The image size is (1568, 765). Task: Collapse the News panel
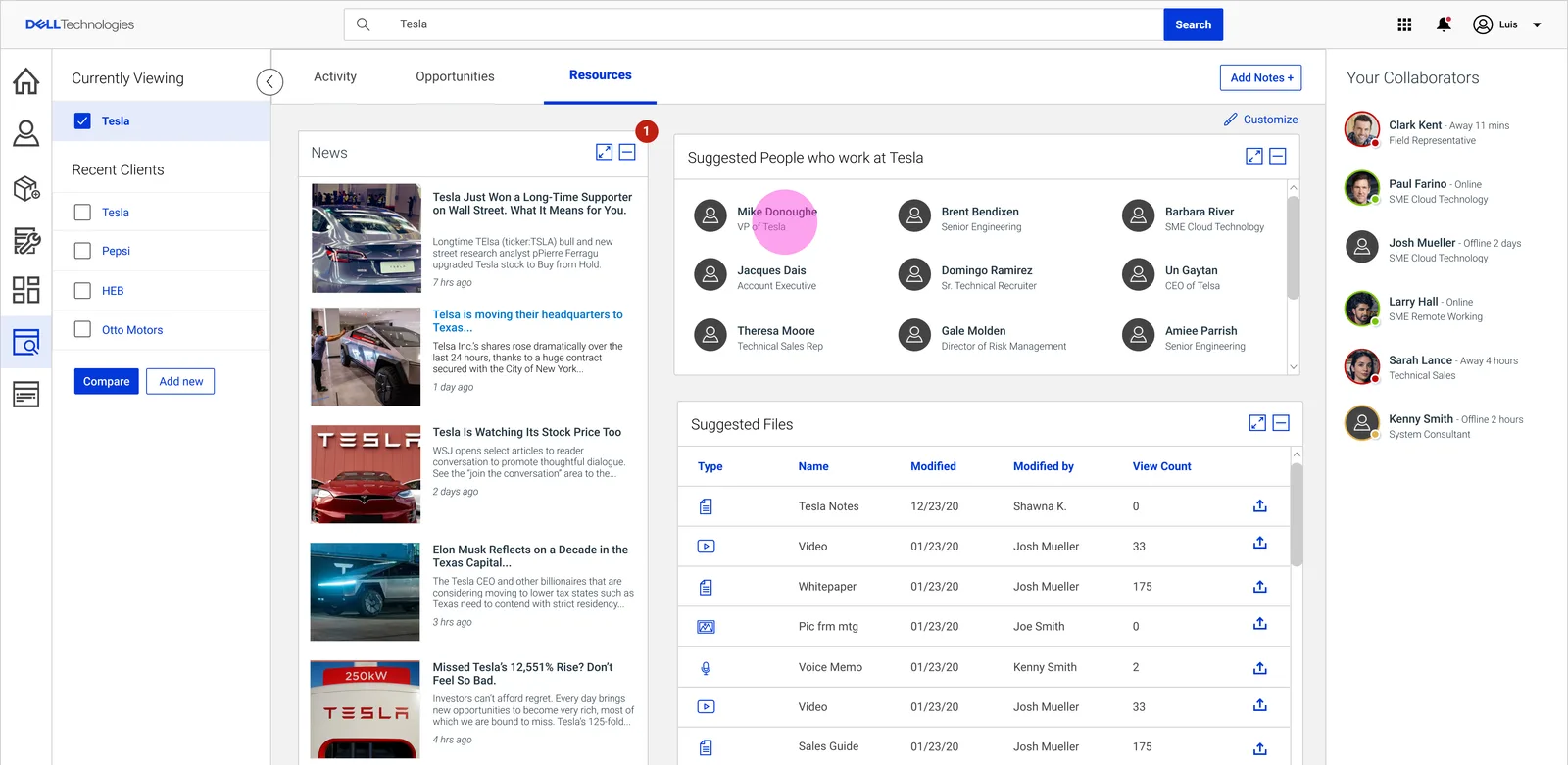[628, 152]
